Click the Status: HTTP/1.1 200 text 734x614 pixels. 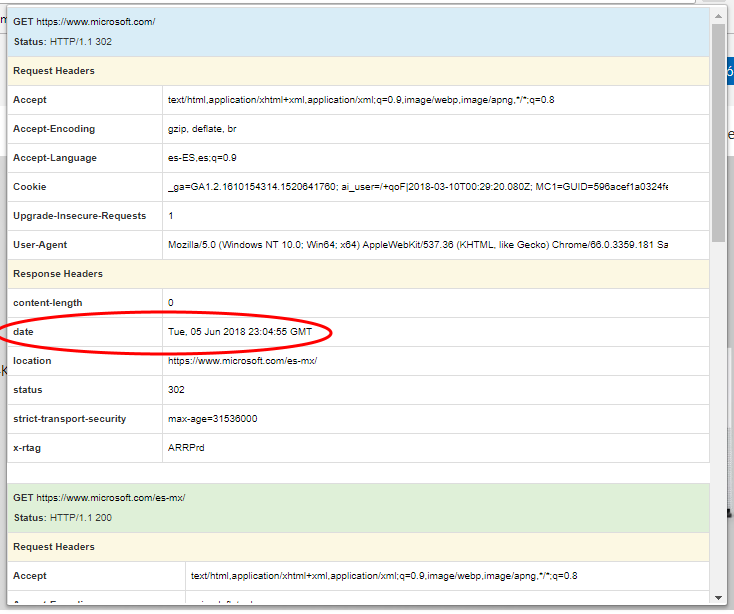63,518
